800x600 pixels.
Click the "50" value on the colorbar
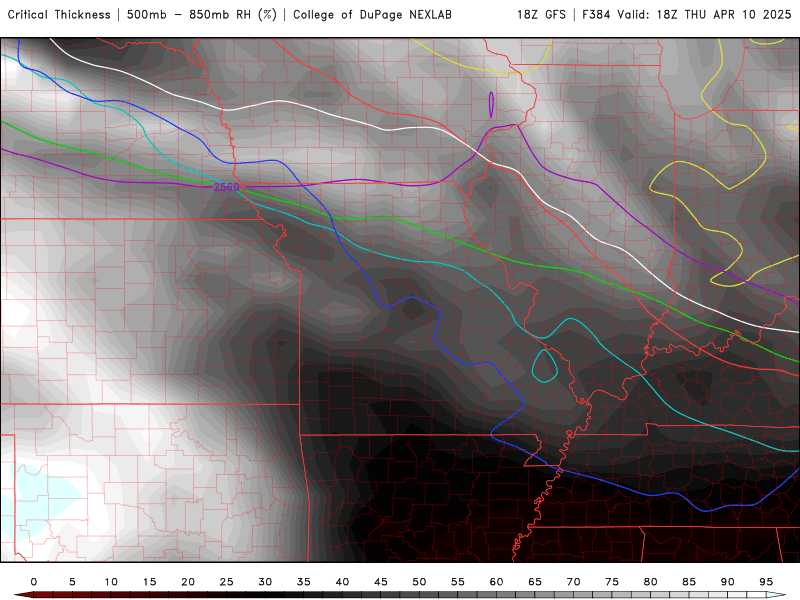pyautogui.click(x=419, y=582)
